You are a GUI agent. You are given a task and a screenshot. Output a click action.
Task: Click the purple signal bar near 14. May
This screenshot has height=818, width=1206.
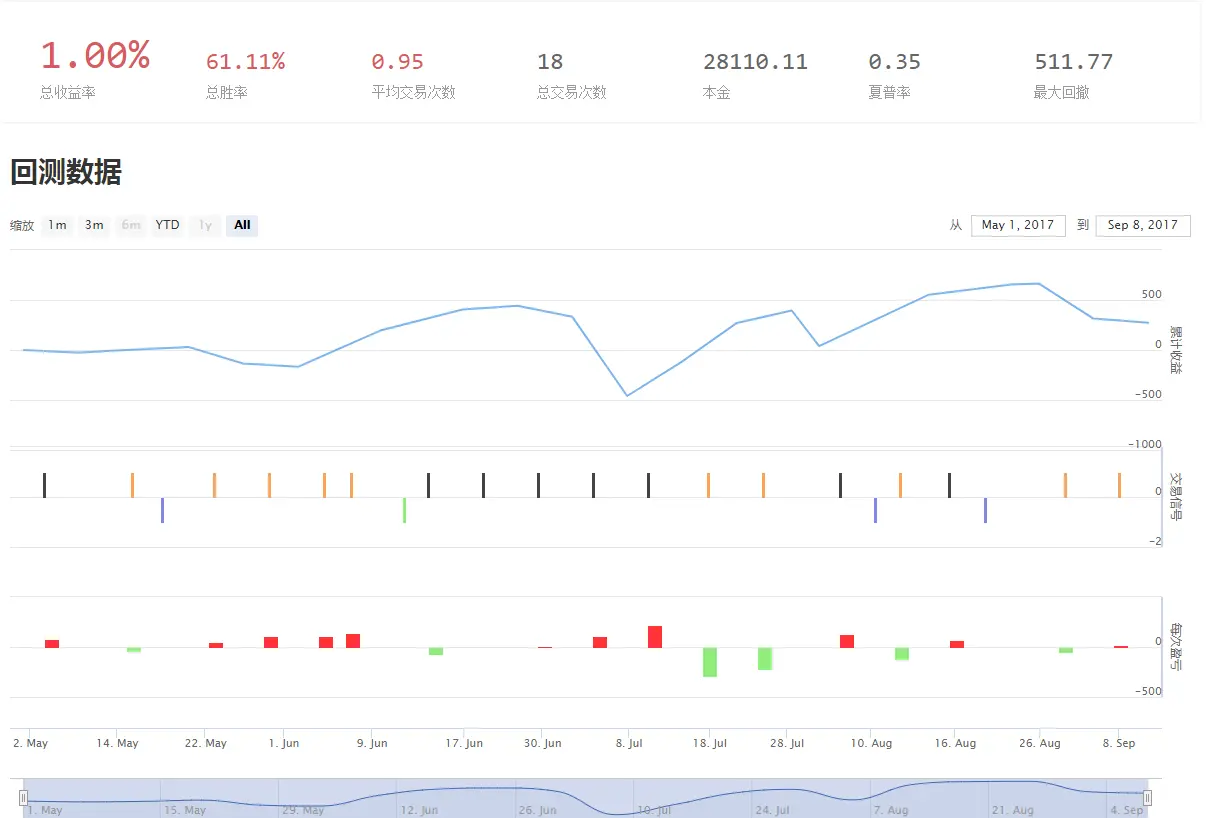point(162,510)
